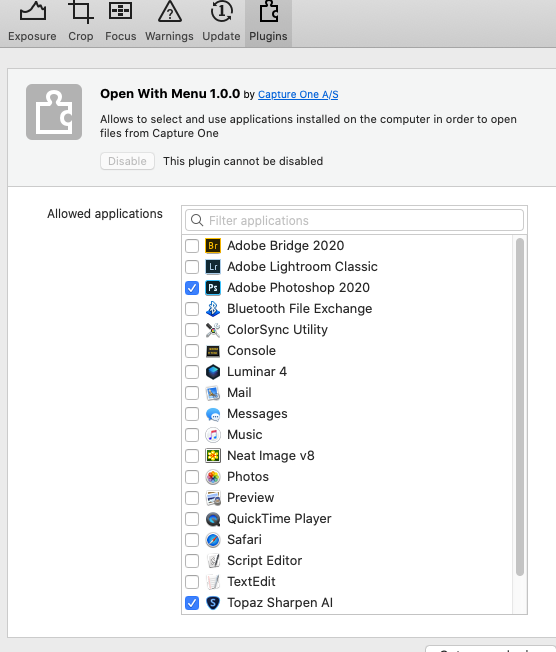This screenshot has width=556, height=652.
Task: Click the Adobe Photoshop 2020 app icon
Action: (213, 288)
